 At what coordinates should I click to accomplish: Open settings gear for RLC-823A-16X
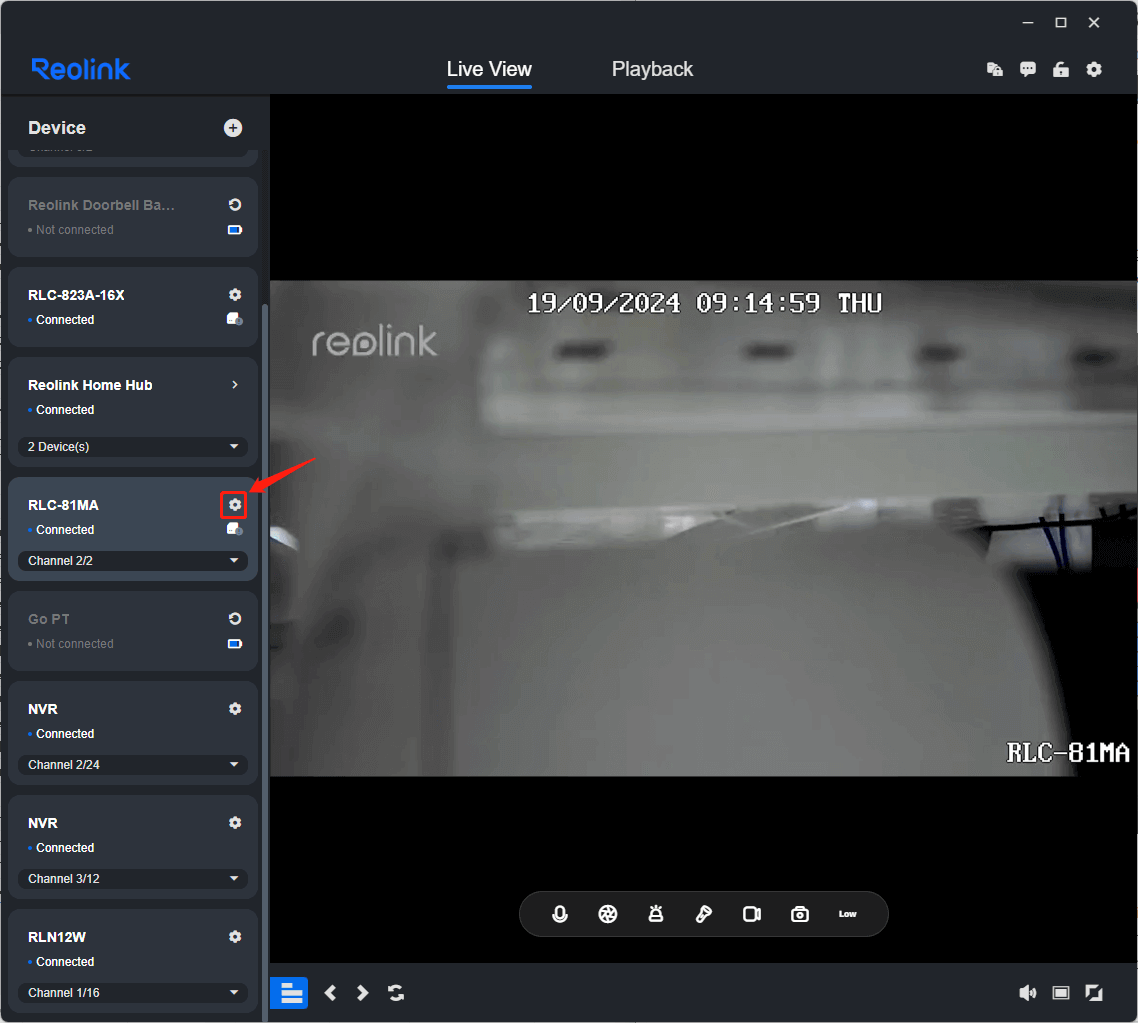point(234,295)
